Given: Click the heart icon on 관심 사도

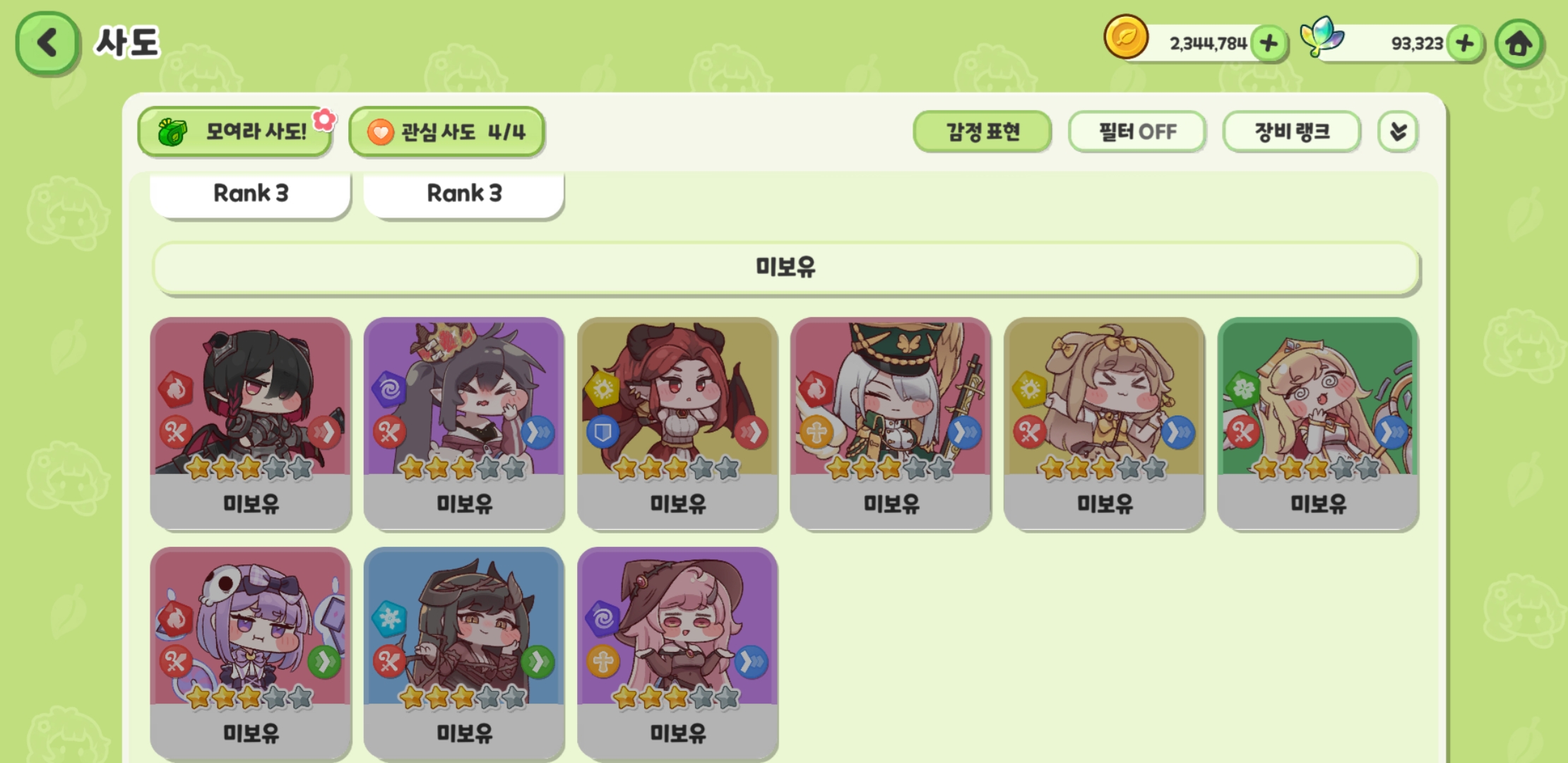Looking at the screenshot, I should (380, 131).
